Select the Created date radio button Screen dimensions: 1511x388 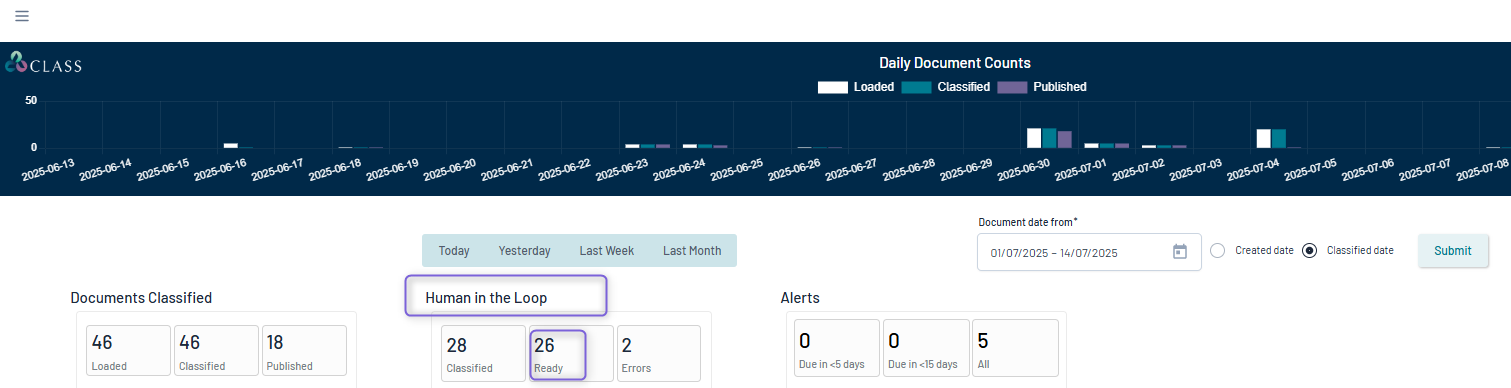pyautogui.click(x=1217, y=250)
